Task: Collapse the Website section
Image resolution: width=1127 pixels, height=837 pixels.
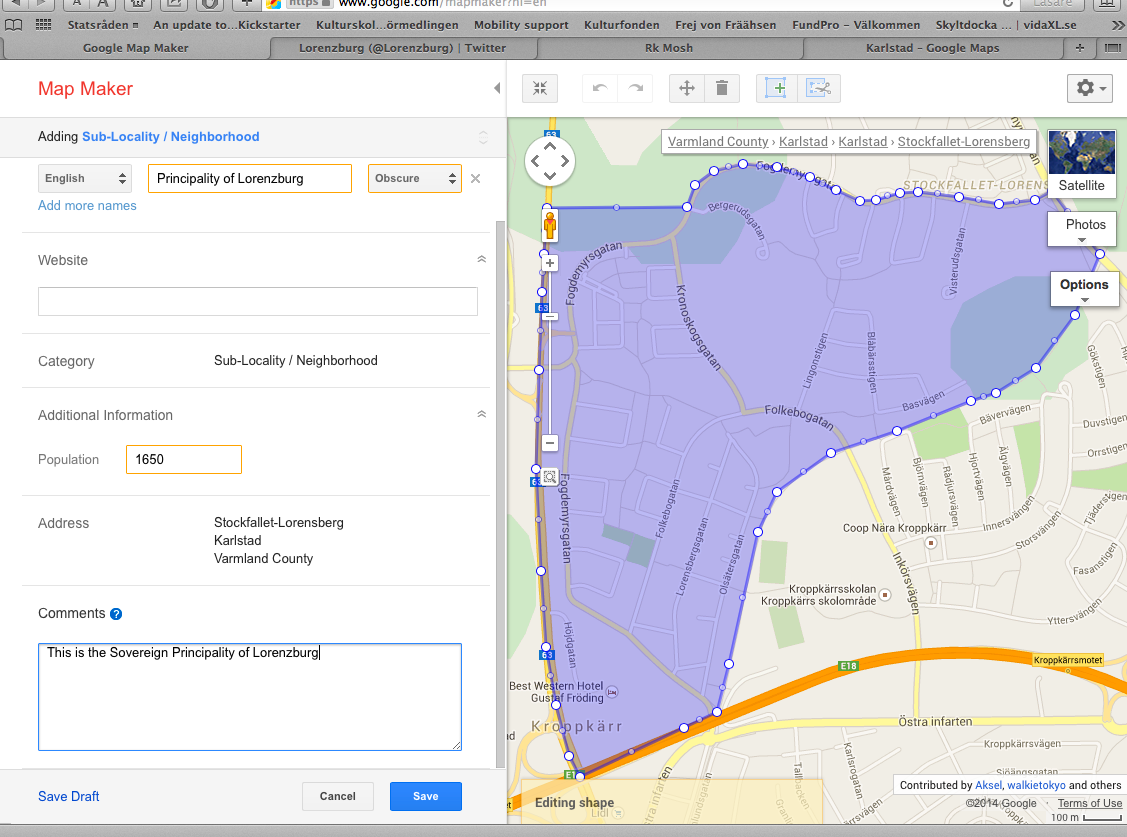Action: 482,259
